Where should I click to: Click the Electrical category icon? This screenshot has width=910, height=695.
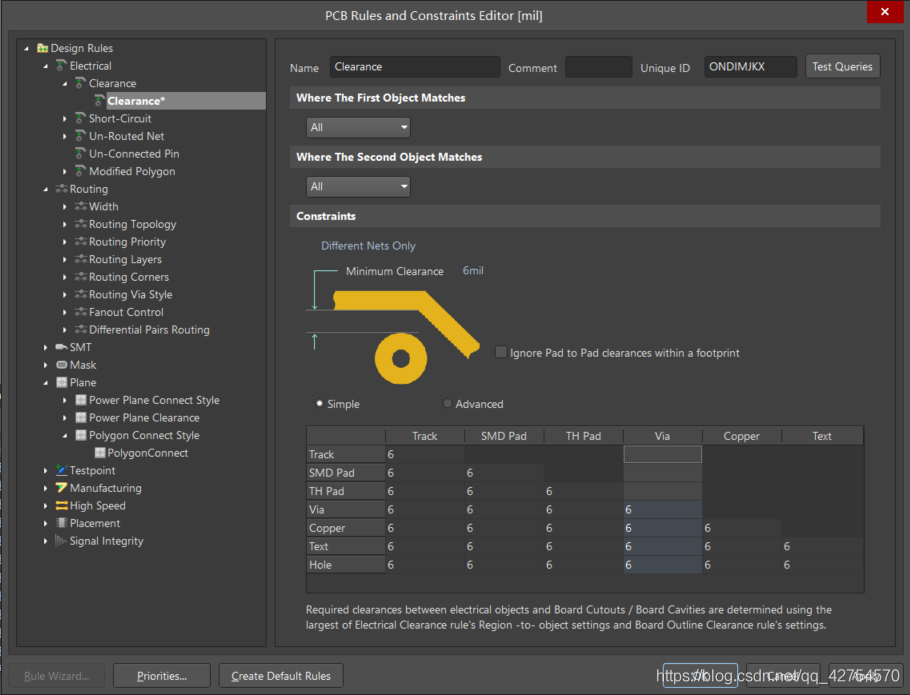61,66
